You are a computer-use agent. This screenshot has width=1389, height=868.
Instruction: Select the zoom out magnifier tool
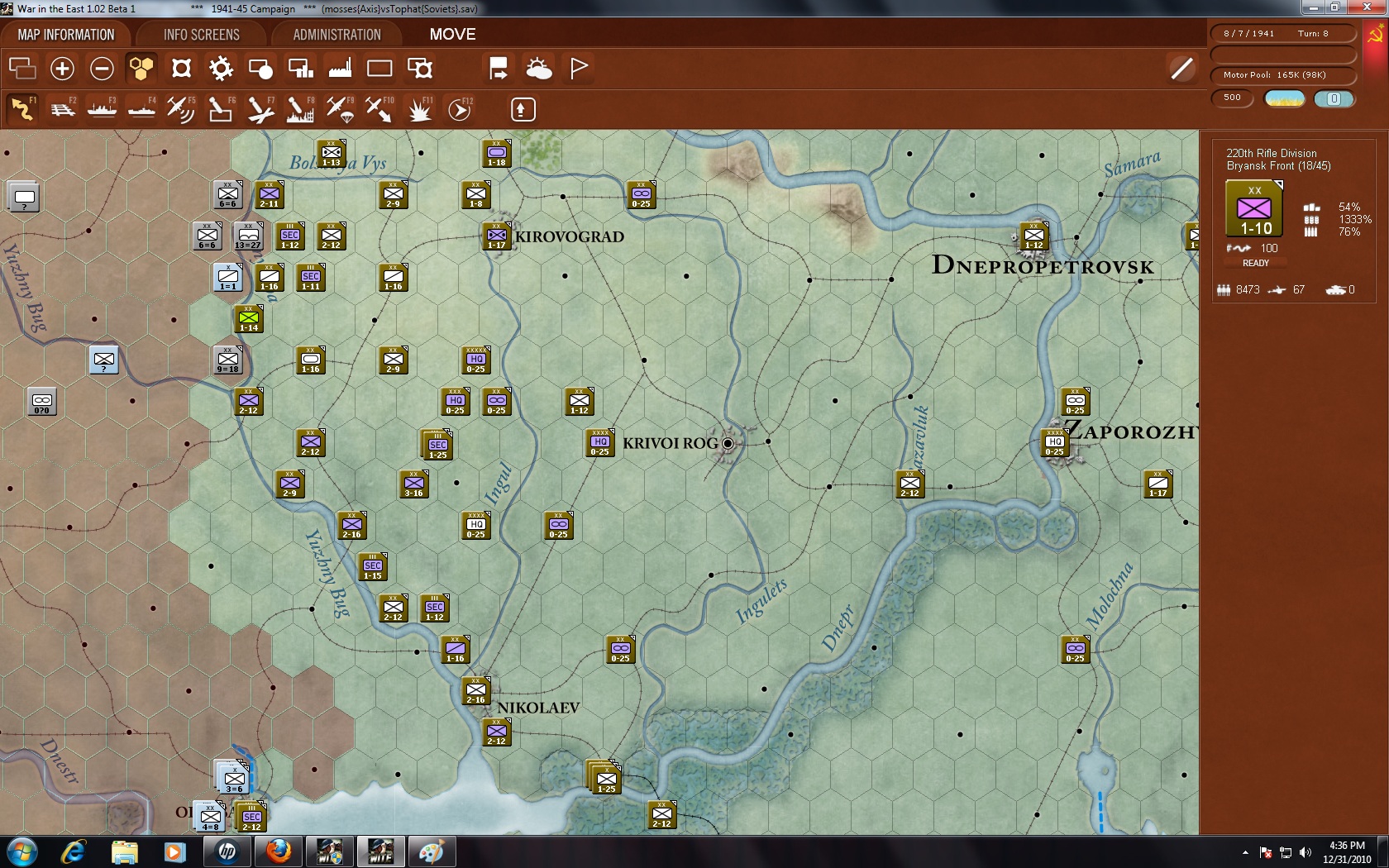[102, 69]
